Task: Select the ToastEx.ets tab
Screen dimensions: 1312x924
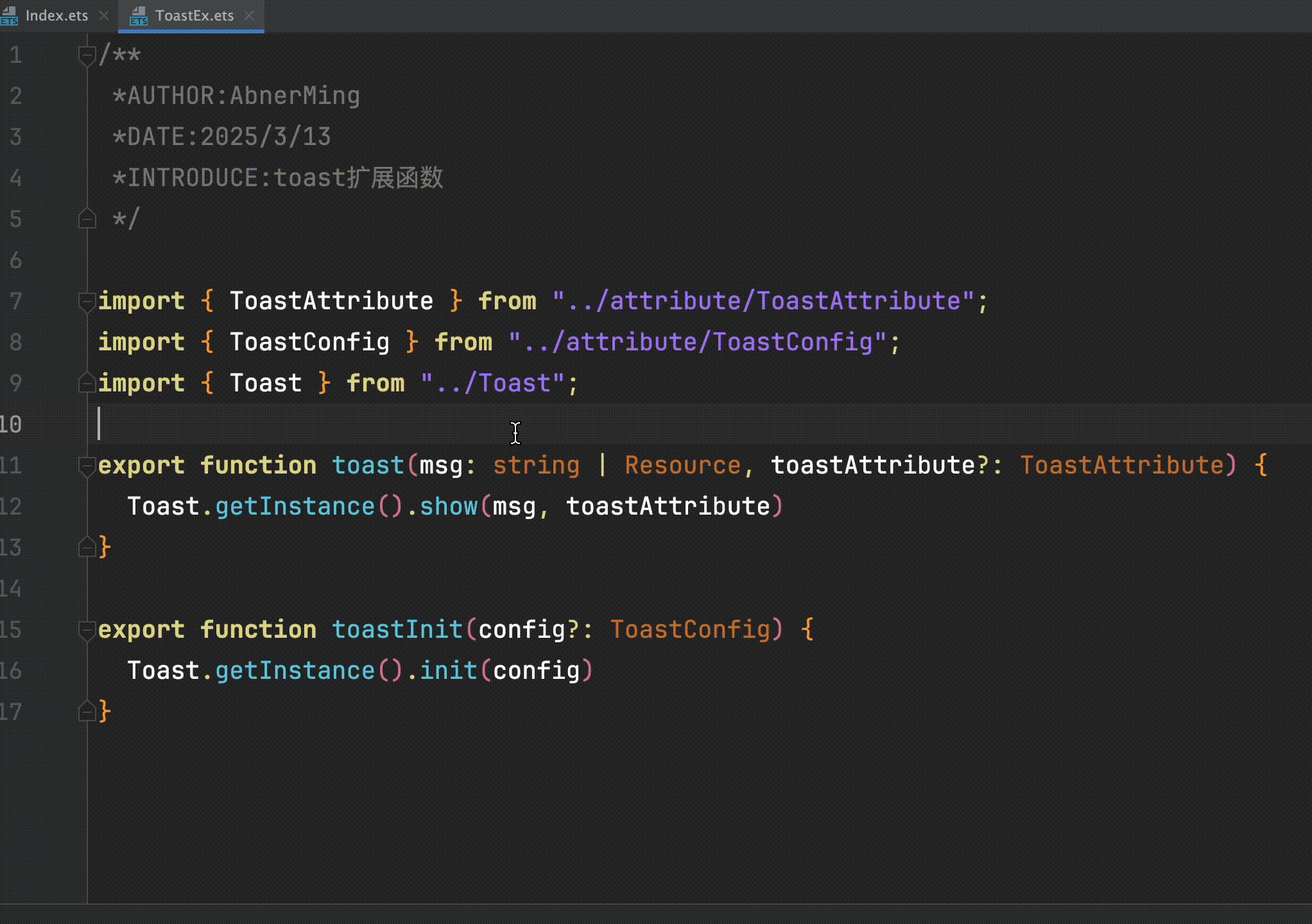Action: pyautogui.click(x=194, y=15)
